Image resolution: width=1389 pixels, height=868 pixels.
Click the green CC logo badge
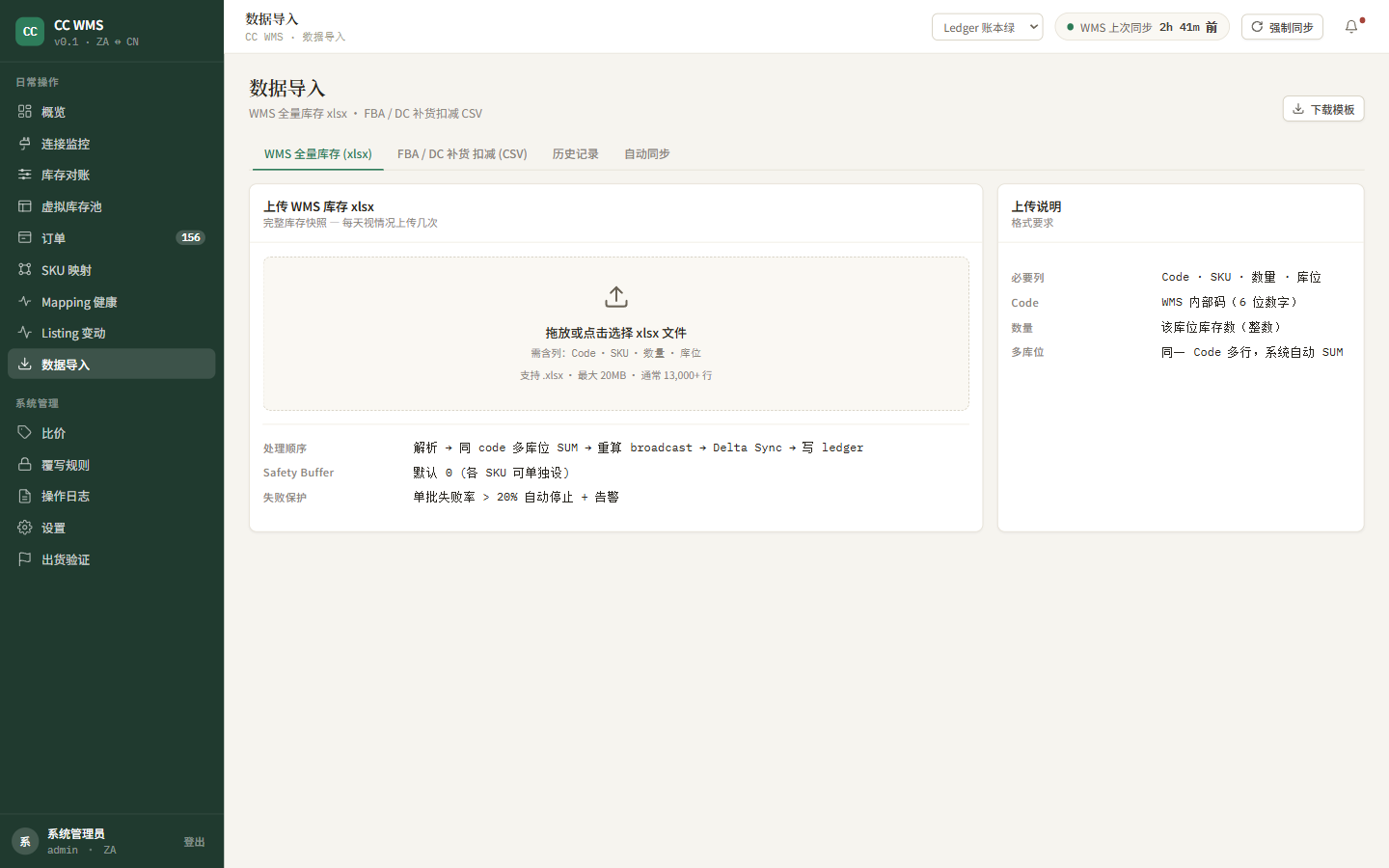pyautogui.click(x=30, y=32)
